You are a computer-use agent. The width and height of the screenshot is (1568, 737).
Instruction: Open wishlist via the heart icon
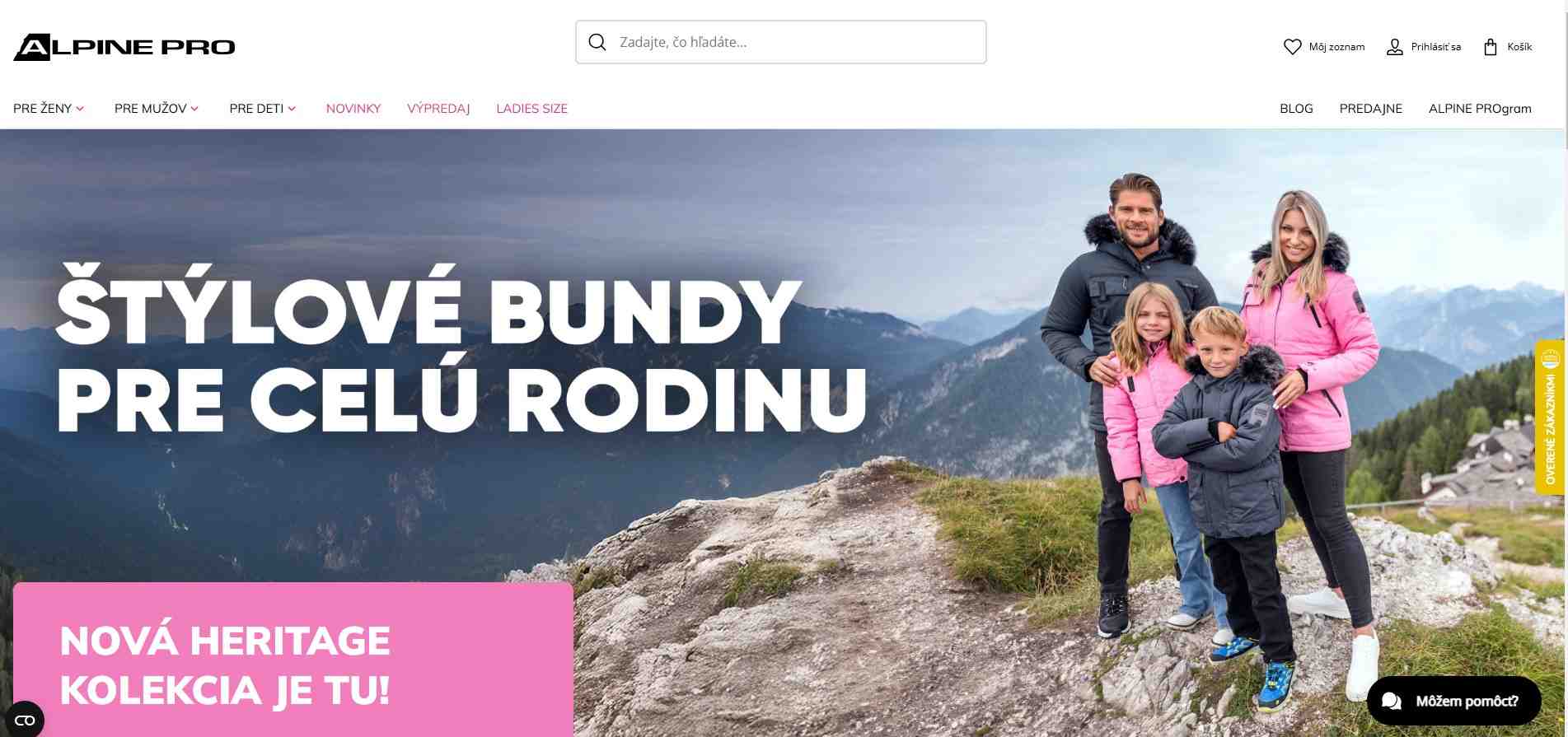tap(1292, 47)
